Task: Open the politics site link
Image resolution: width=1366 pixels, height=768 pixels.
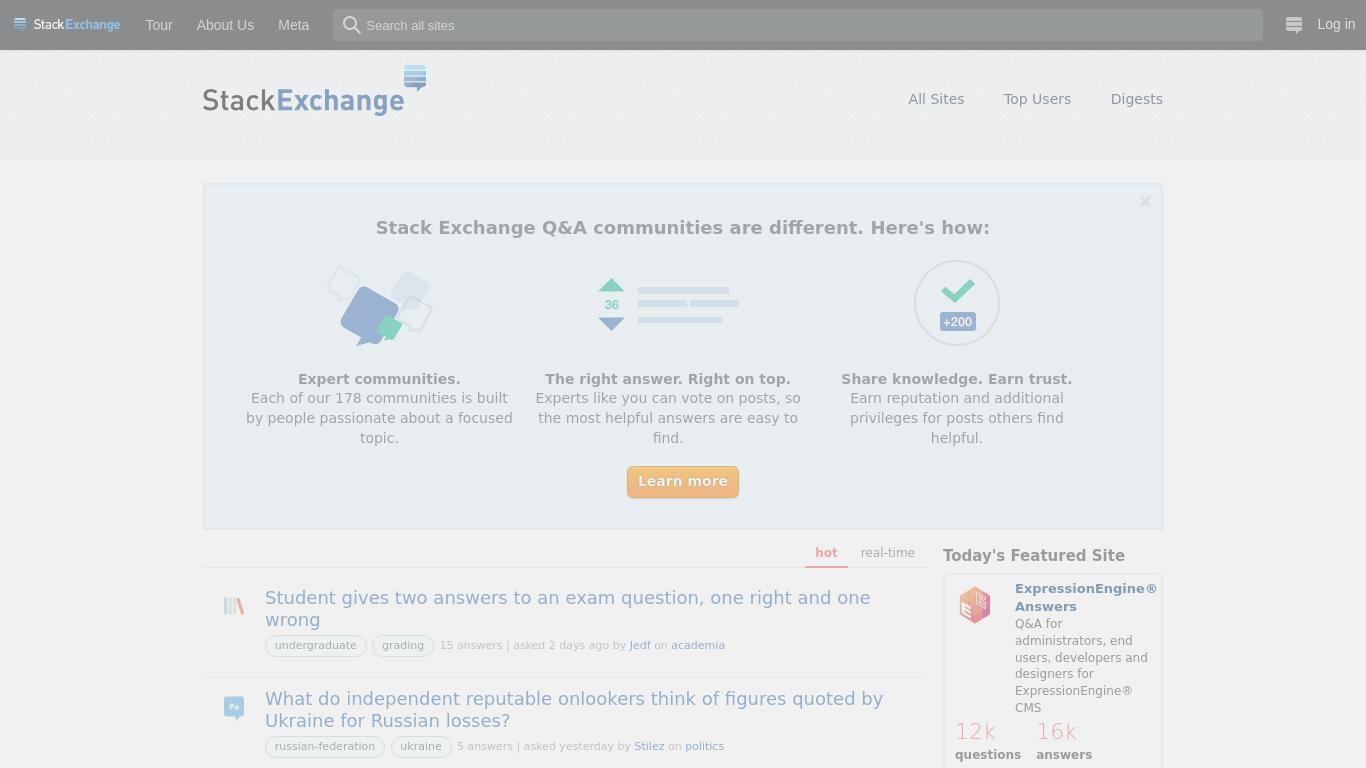Action: point(704,747)
